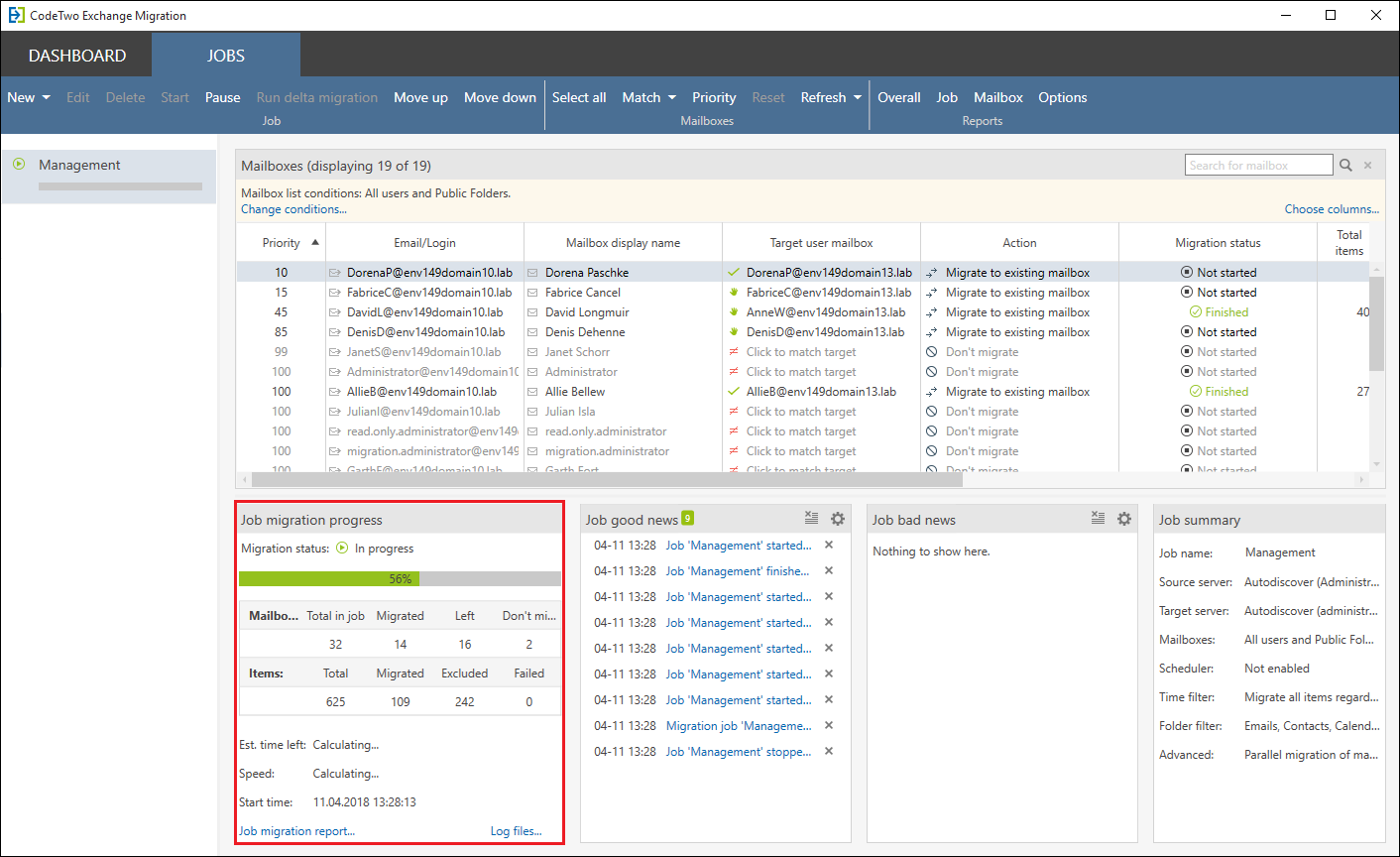Screen dimensions: 1400x857
Task: Open 'Management' finishe... news link
Action: pyautogui.click(x=738, y=571)
